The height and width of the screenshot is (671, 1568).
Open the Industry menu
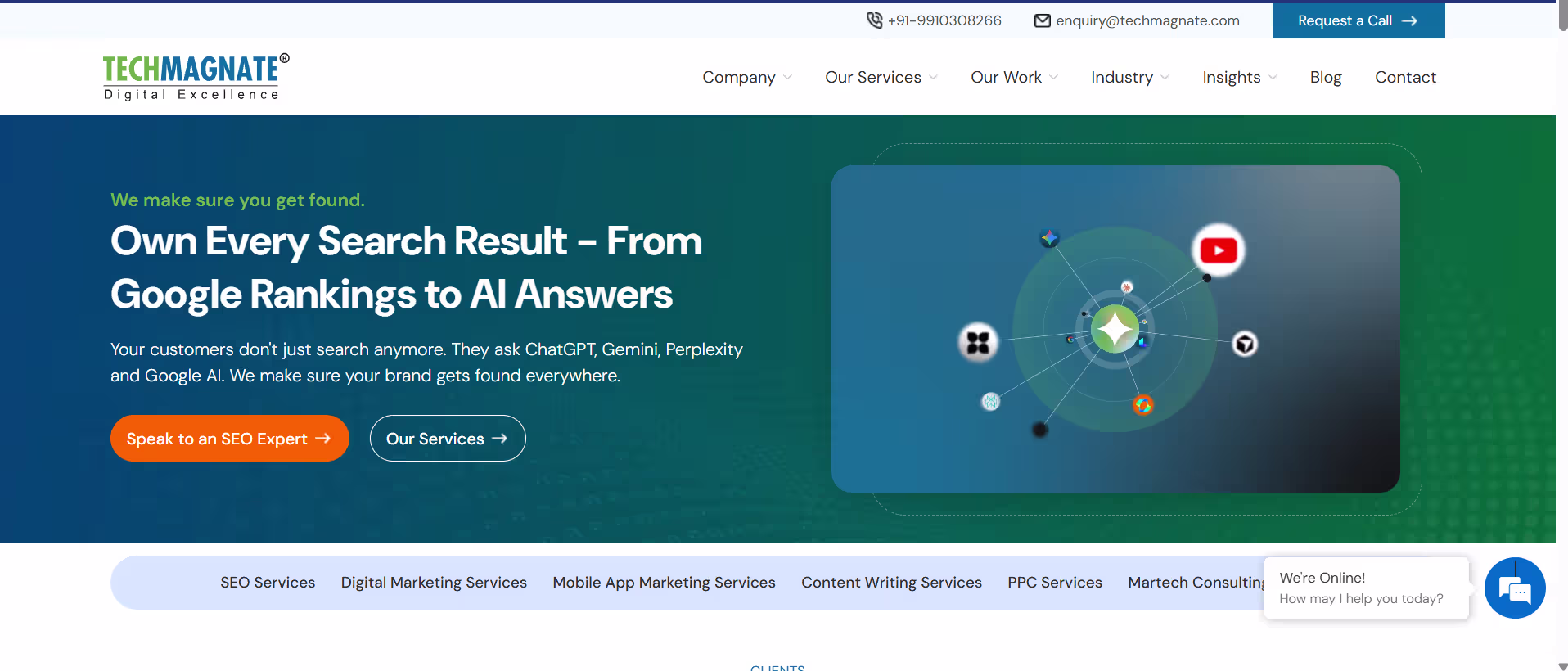click(x=1122, y=78)
